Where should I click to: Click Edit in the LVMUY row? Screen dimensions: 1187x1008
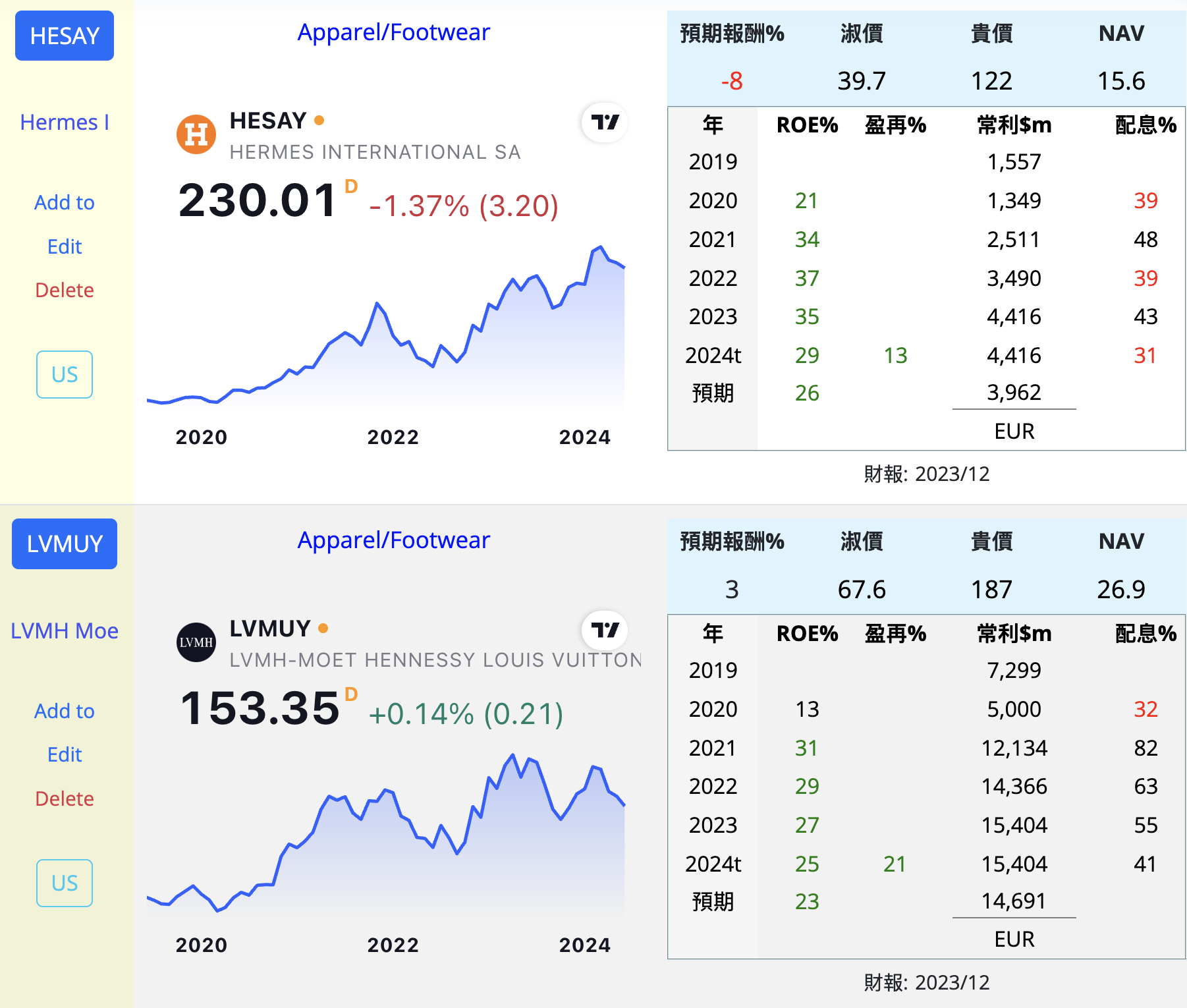(65, 754)
